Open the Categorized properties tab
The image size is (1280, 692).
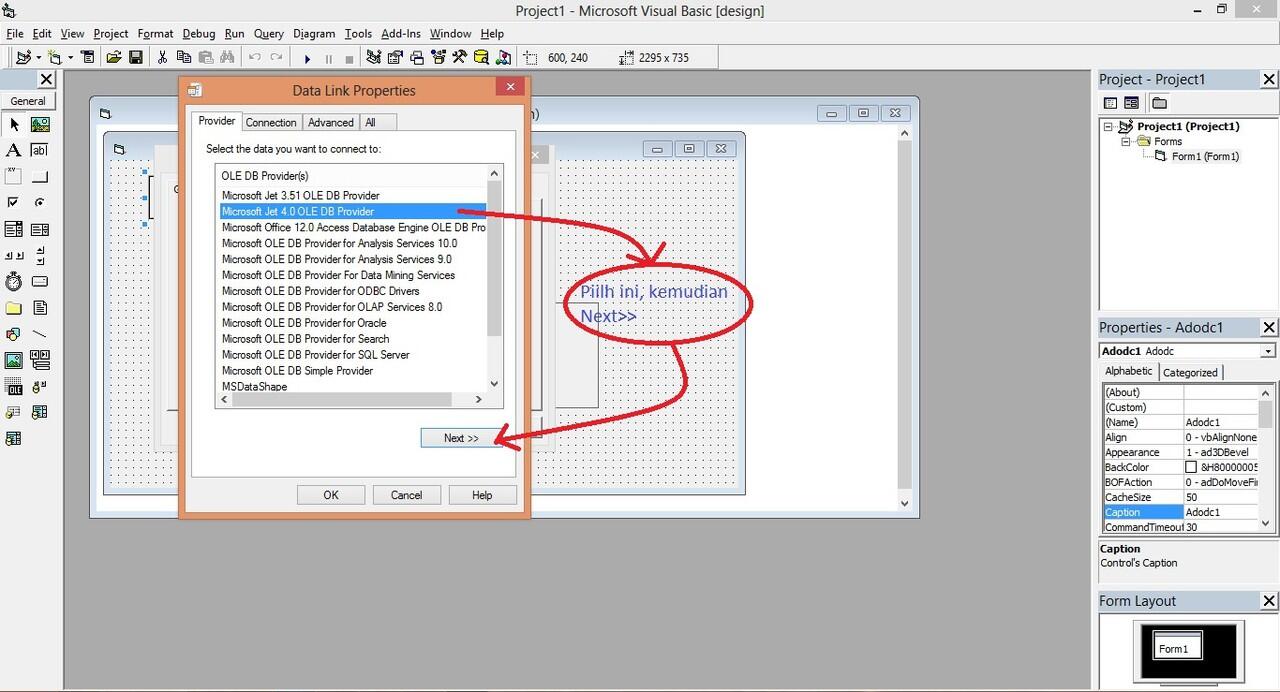(1189, 372)
